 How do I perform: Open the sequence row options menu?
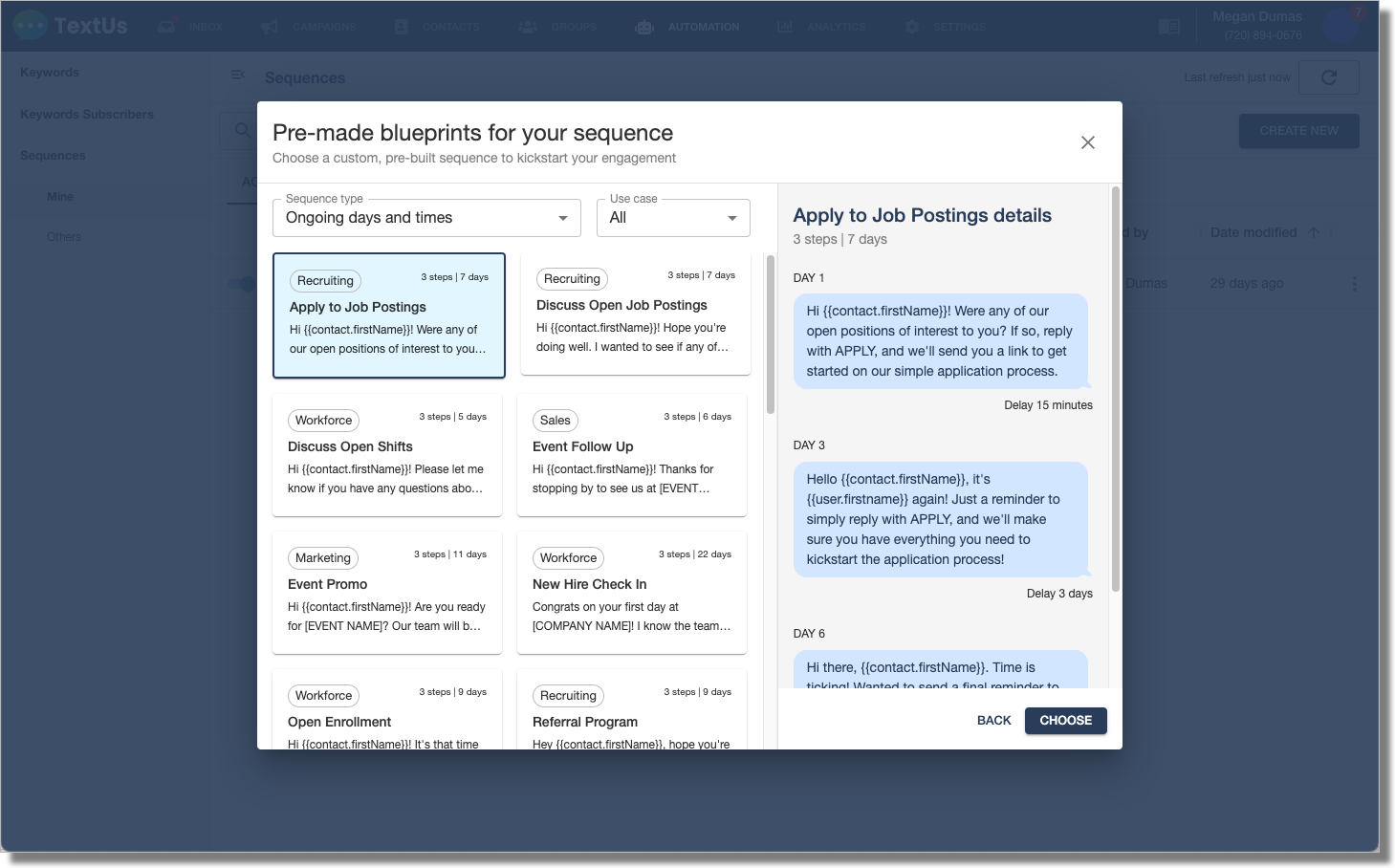pos(1355,283)
